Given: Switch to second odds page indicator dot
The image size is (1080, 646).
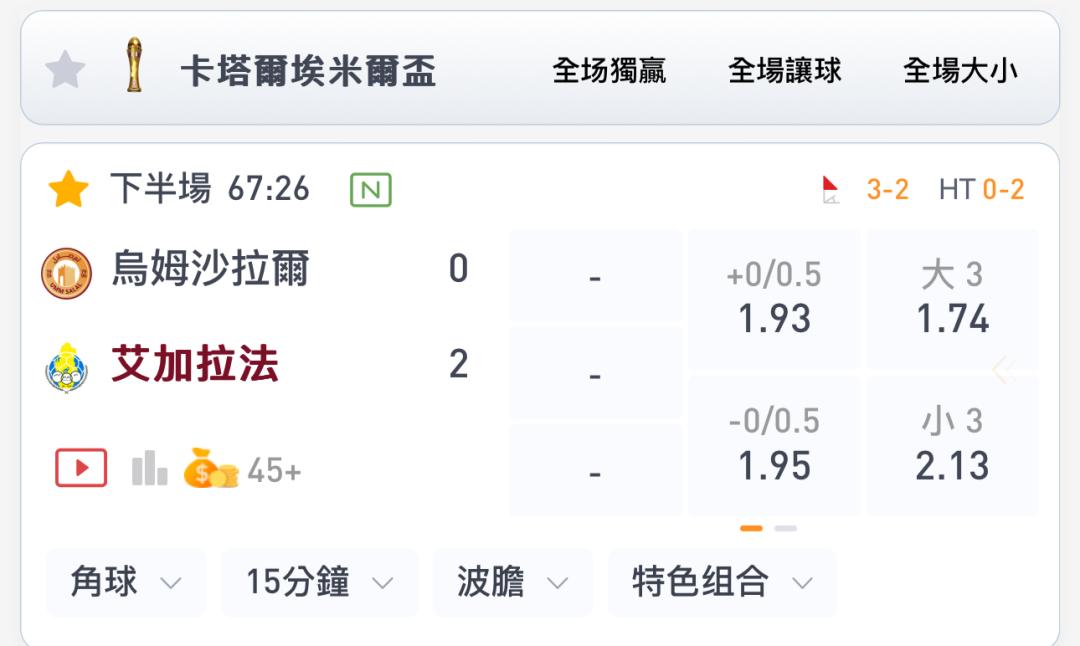Looking at the screenshot, I should coord(785,528).
